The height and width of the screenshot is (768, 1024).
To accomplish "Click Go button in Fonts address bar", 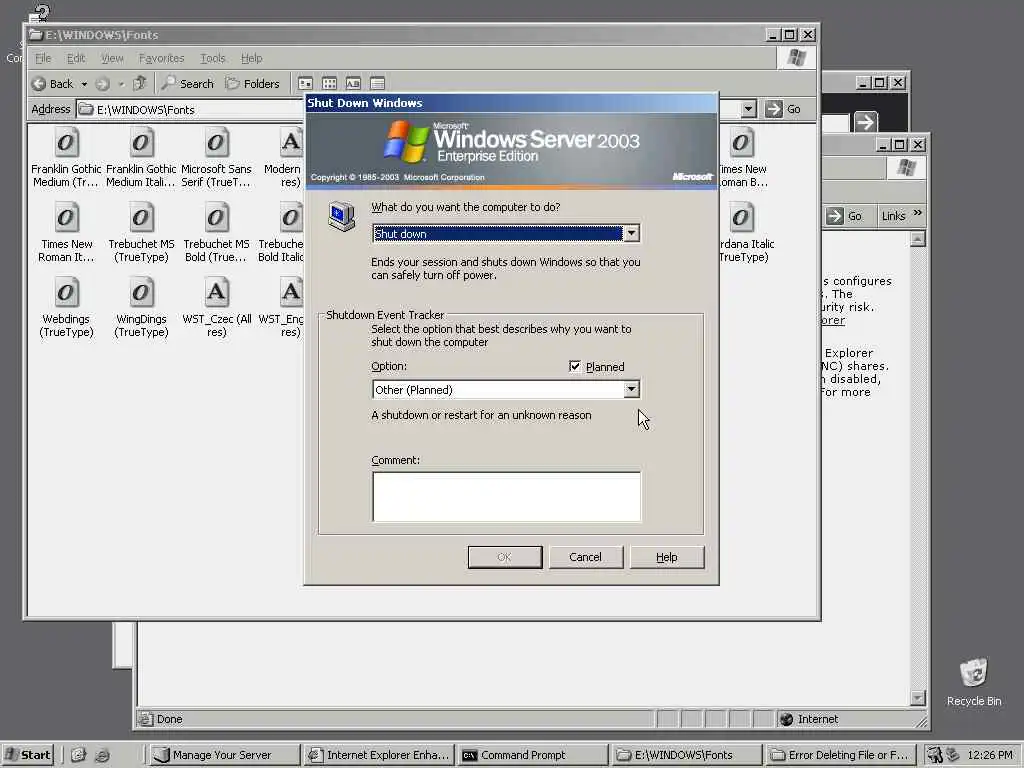I will [783, 109].
